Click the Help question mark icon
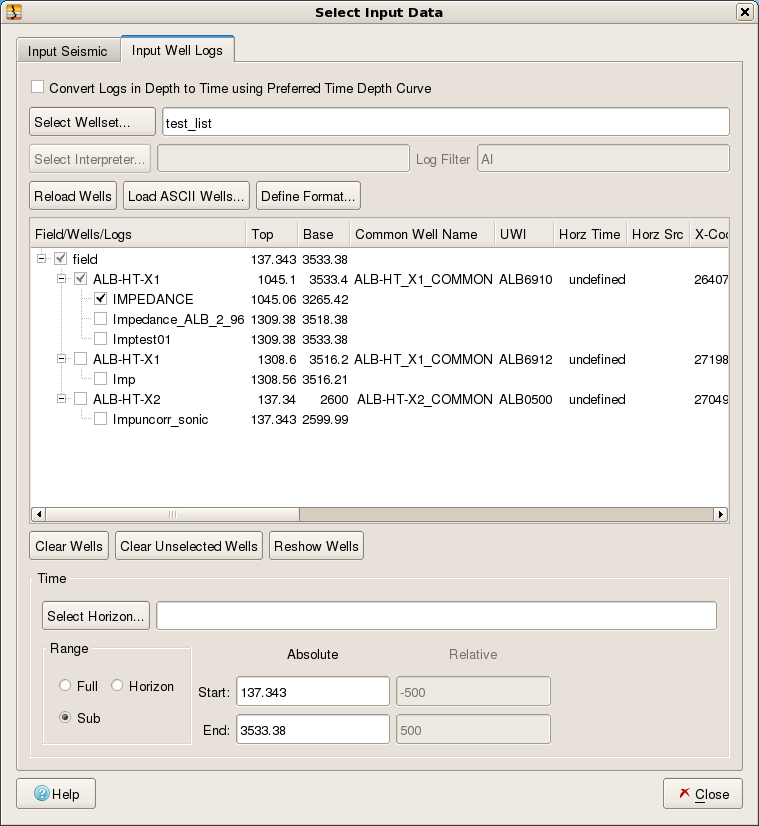 42,793
